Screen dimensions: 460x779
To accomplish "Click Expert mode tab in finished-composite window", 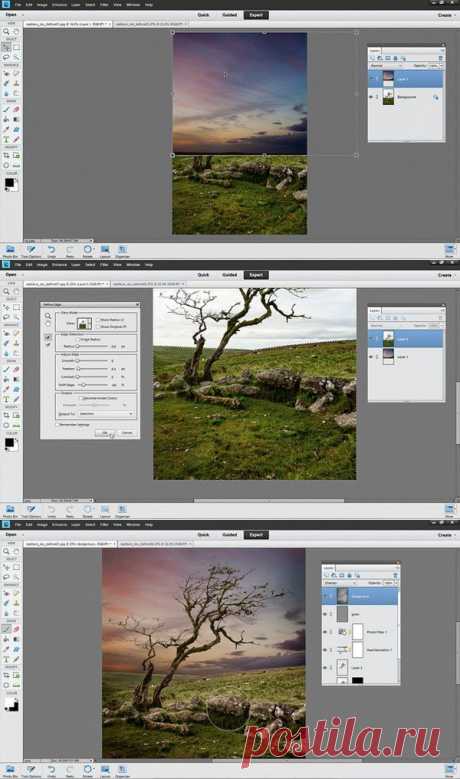I will tap(256, 535).
